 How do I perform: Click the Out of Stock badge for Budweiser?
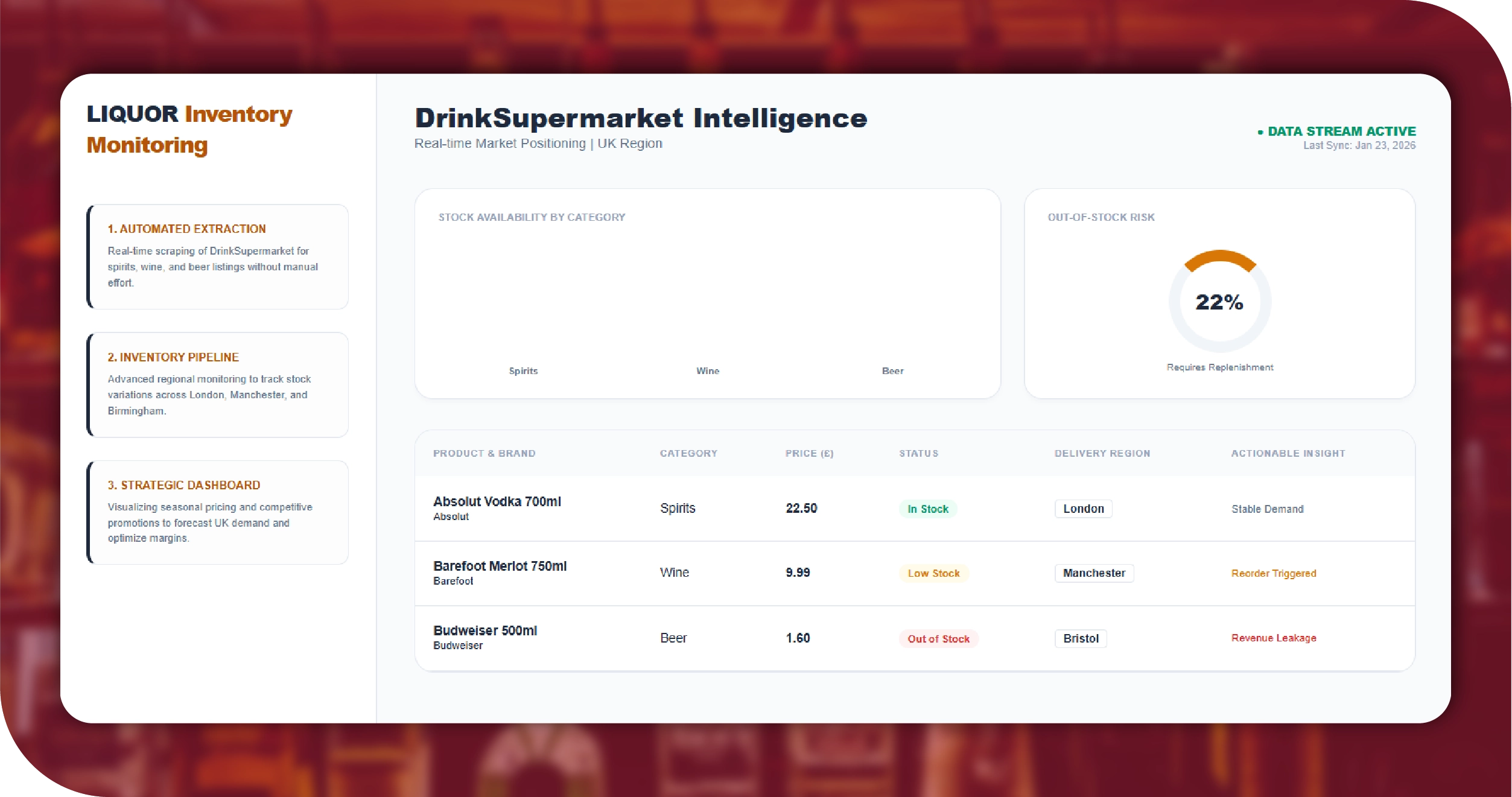[x=938, y=638]
